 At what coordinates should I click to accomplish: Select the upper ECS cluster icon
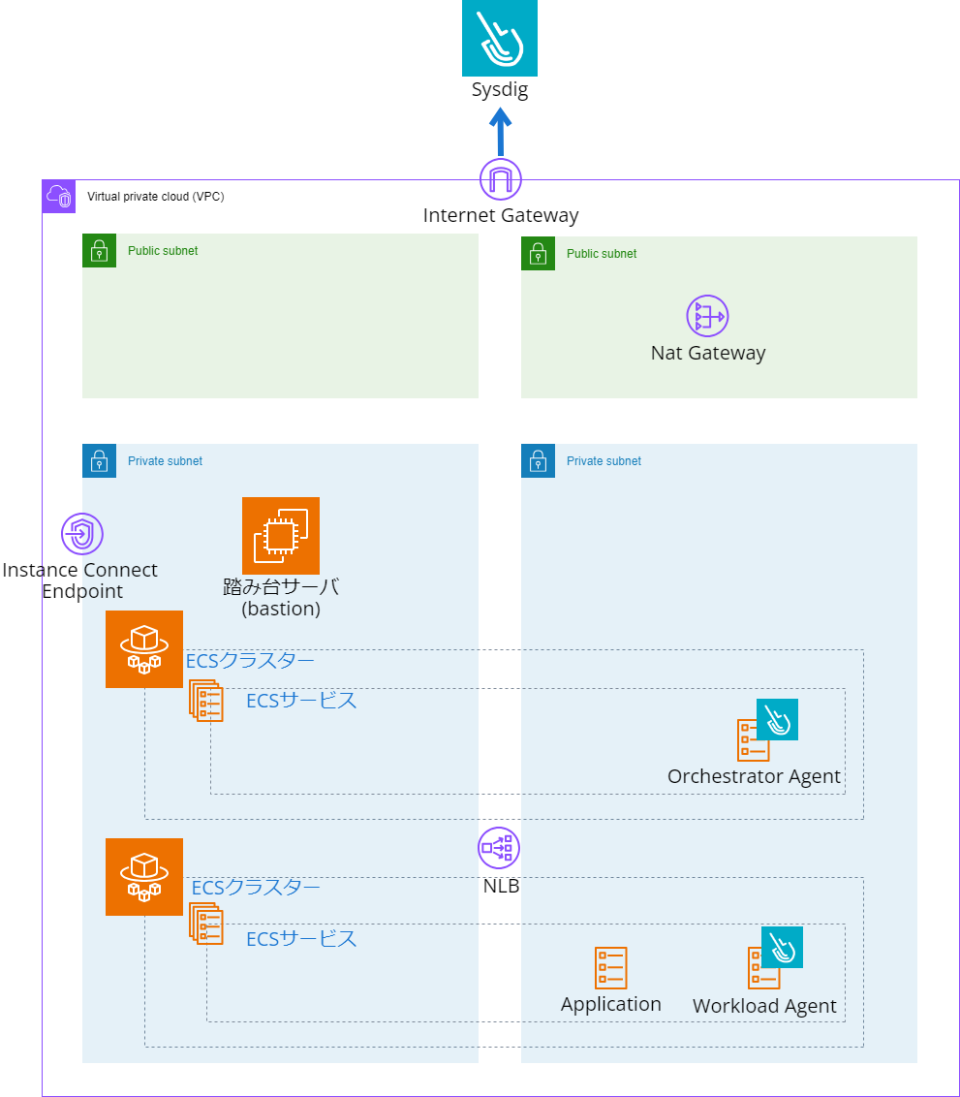click(144, 649)
